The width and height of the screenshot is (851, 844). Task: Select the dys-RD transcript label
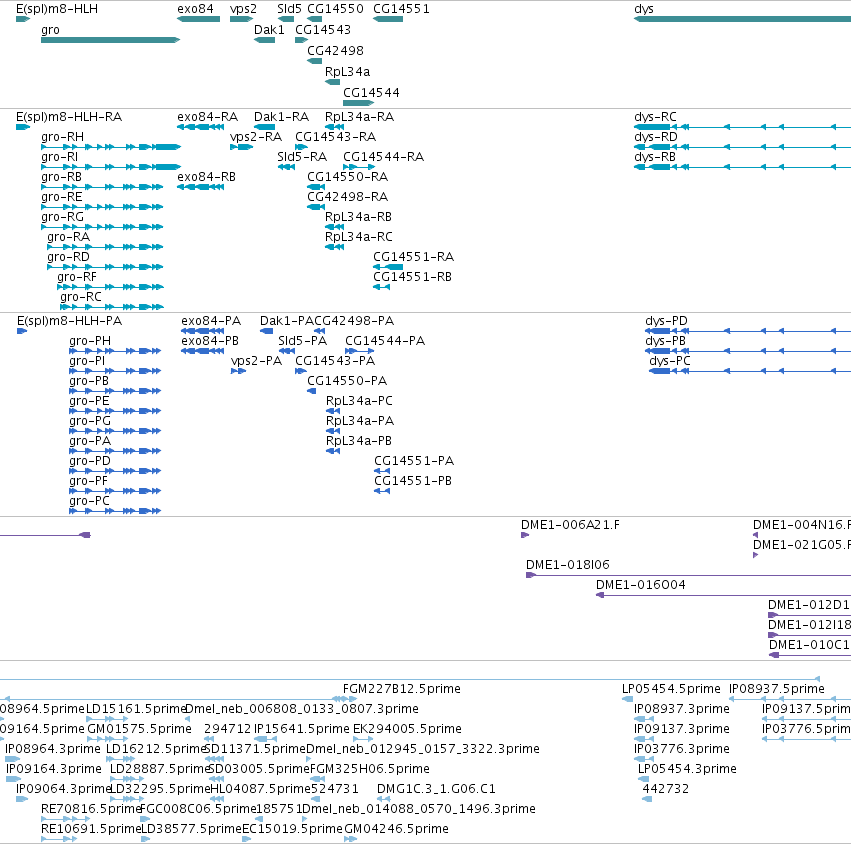click(656, 137)
